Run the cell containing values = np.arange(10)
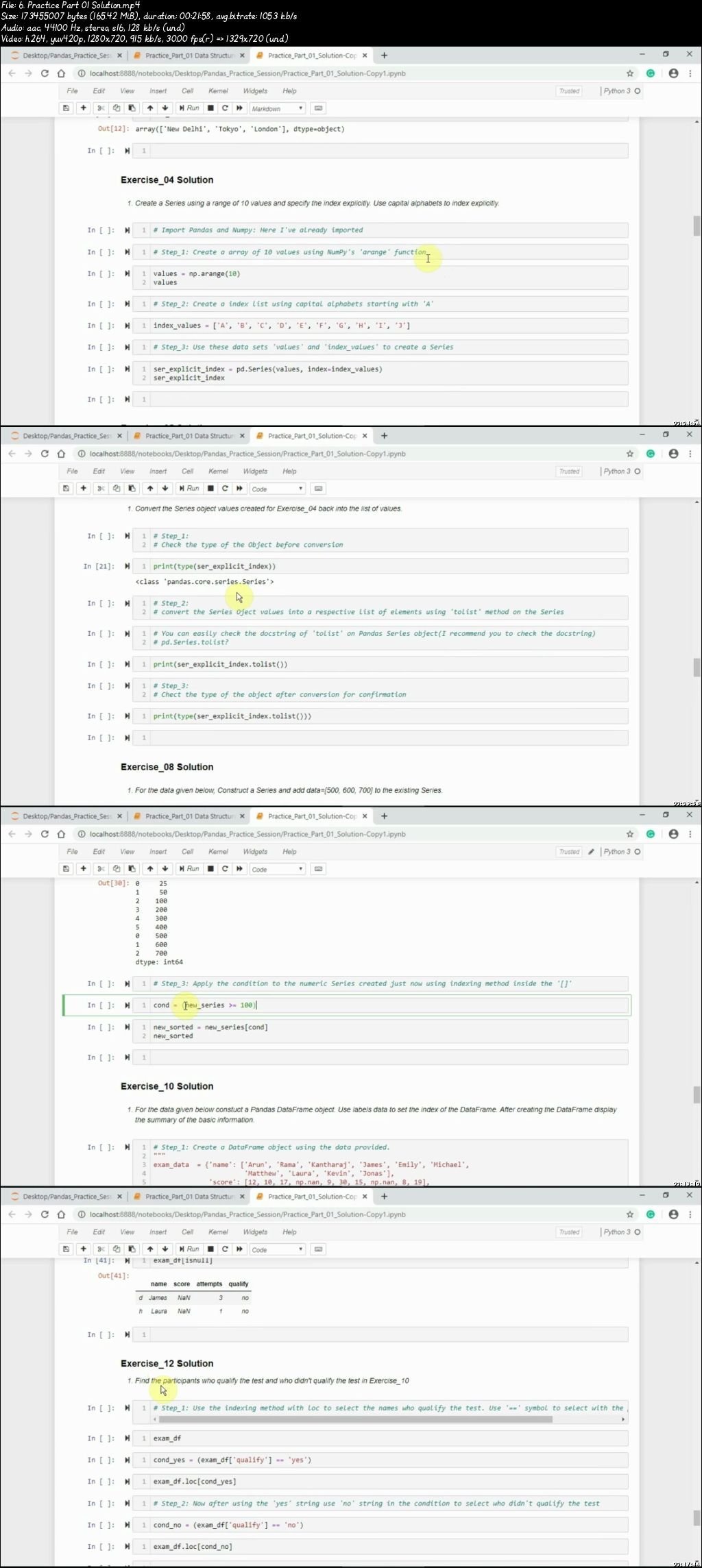 (x=128, y=273)
